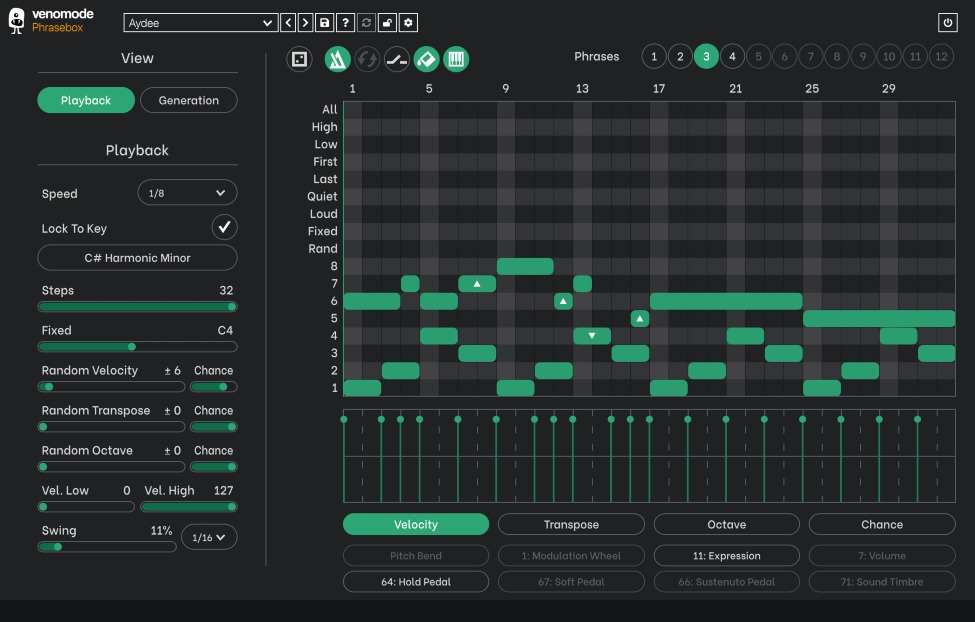The width and height of the screenshot is (975, 622).
Task: Toggle the piano keyboard icon
Action: coord(456,60)
